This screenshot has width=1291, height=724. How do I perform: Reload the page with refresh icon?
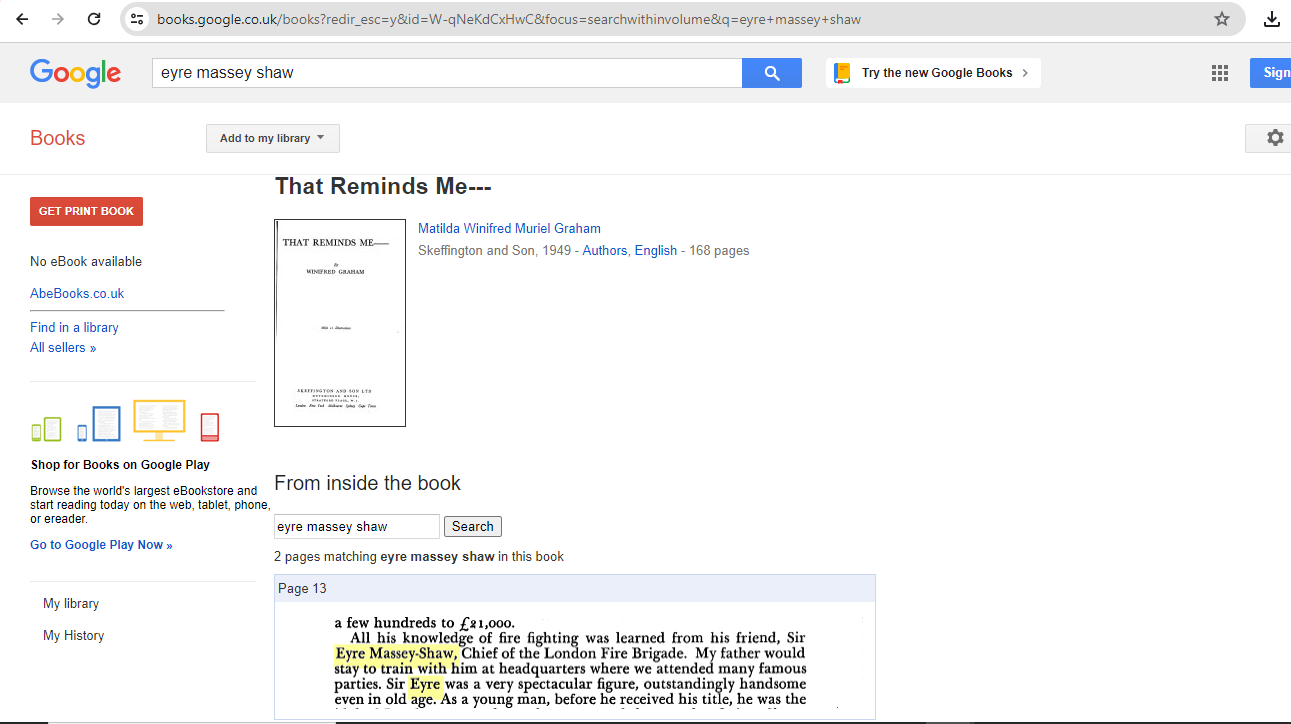pyautogui.click(x=94, y=19)
